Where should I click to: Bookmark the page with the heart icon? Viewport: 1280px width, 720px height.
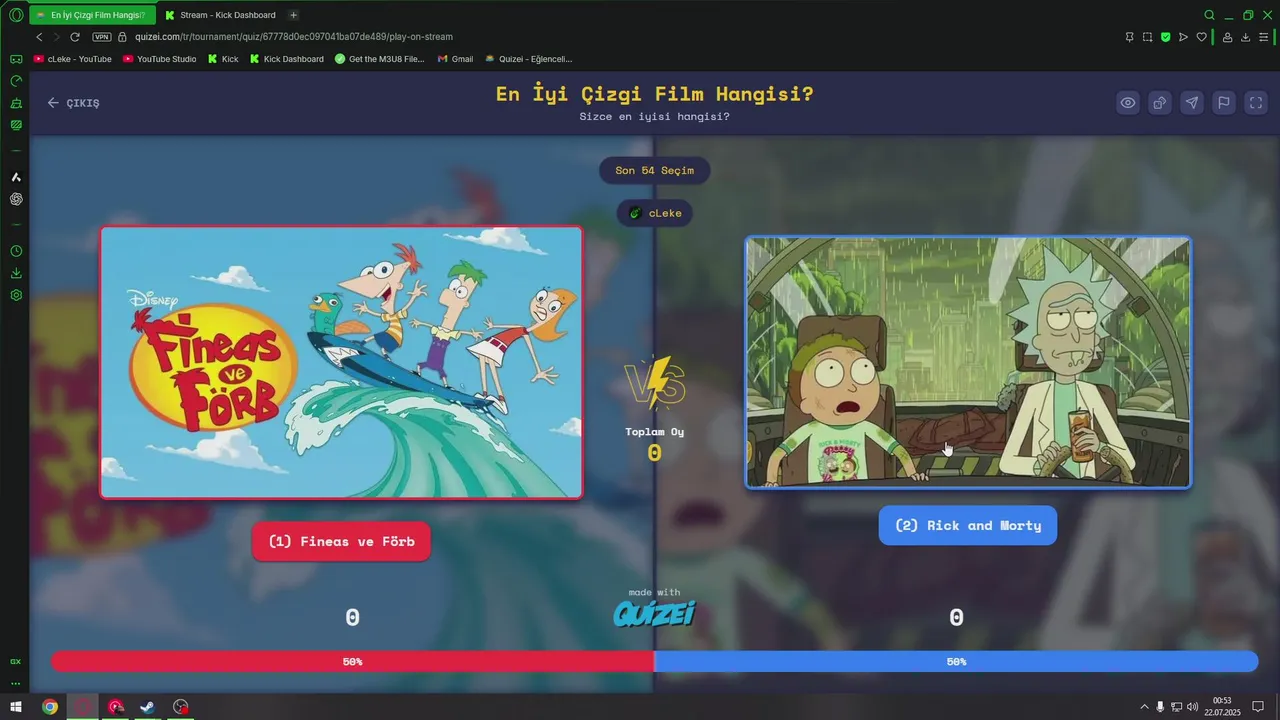pos(1201,37)
